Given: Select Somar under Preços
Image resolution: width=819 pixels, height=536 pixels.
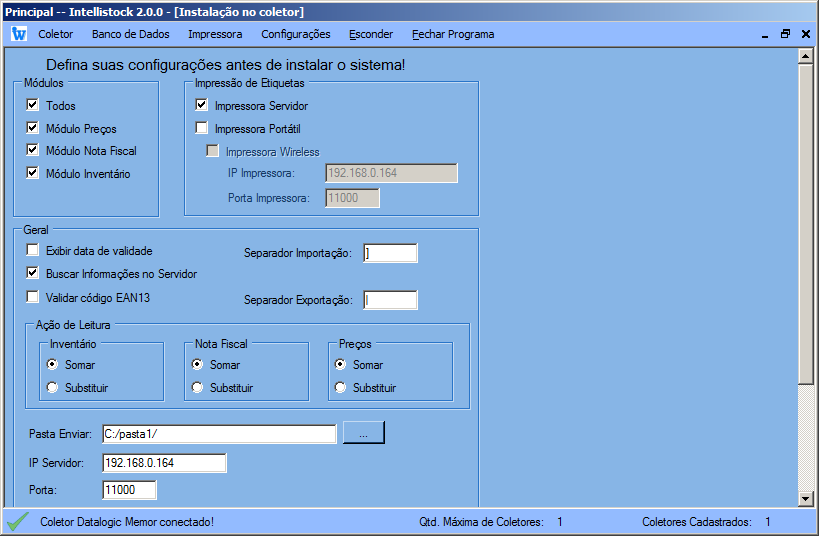Looking at the screenshot, I should 340,364.
